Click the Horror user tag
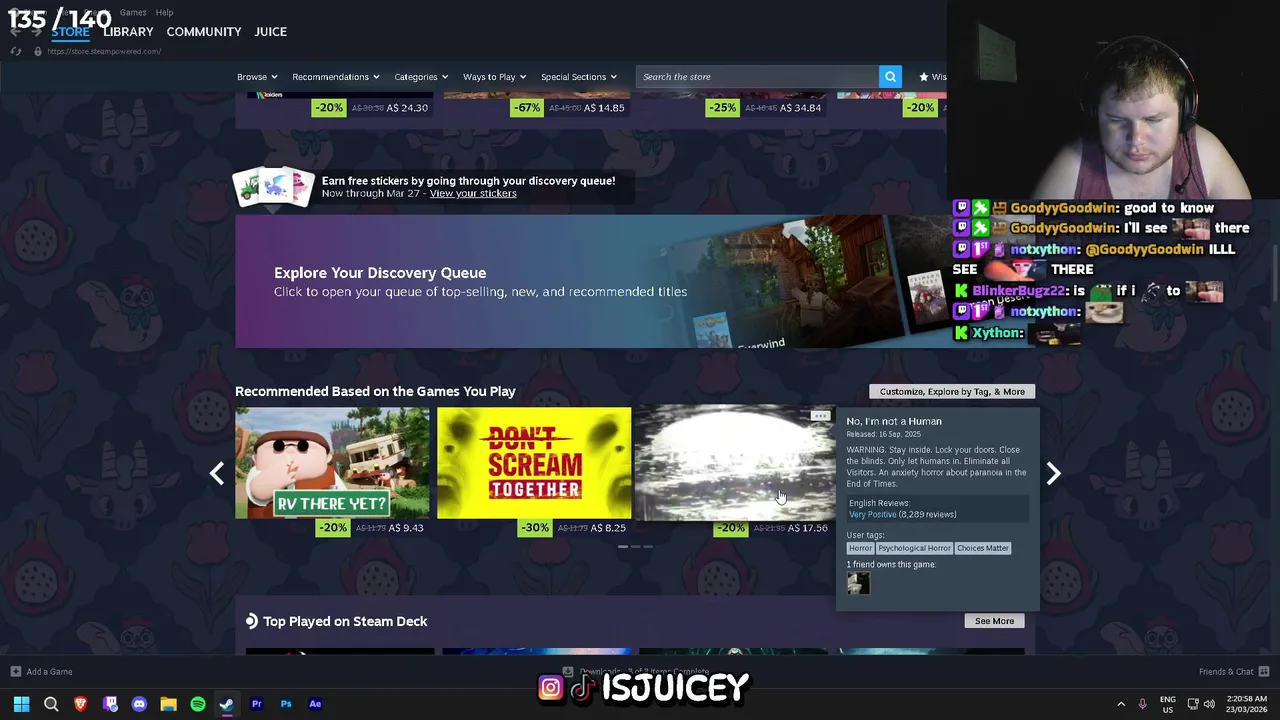 click(x=860, y=548)
